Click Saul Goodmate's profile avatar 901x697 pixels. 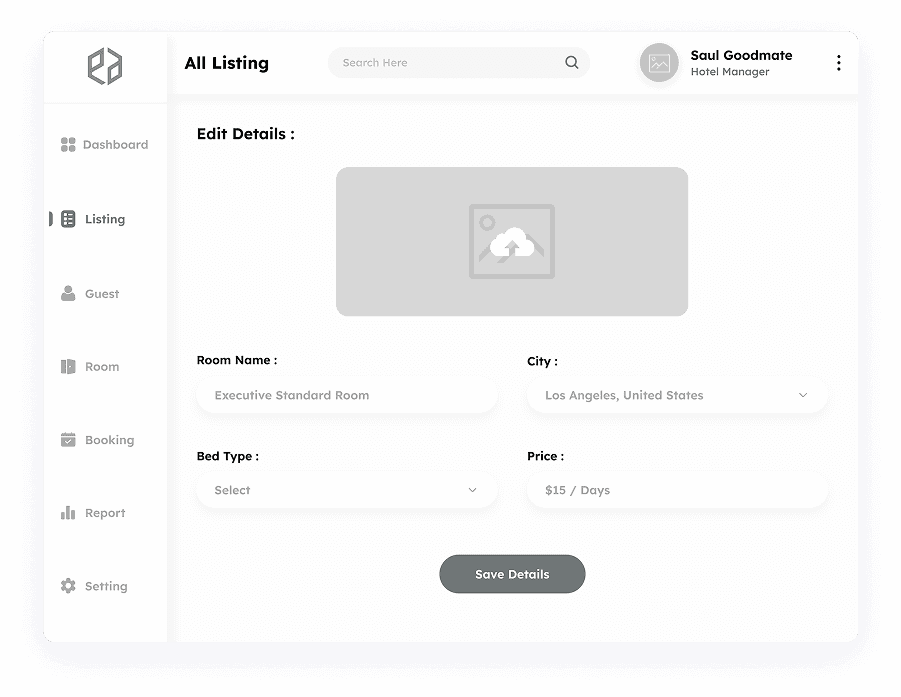tap(658, 62)
